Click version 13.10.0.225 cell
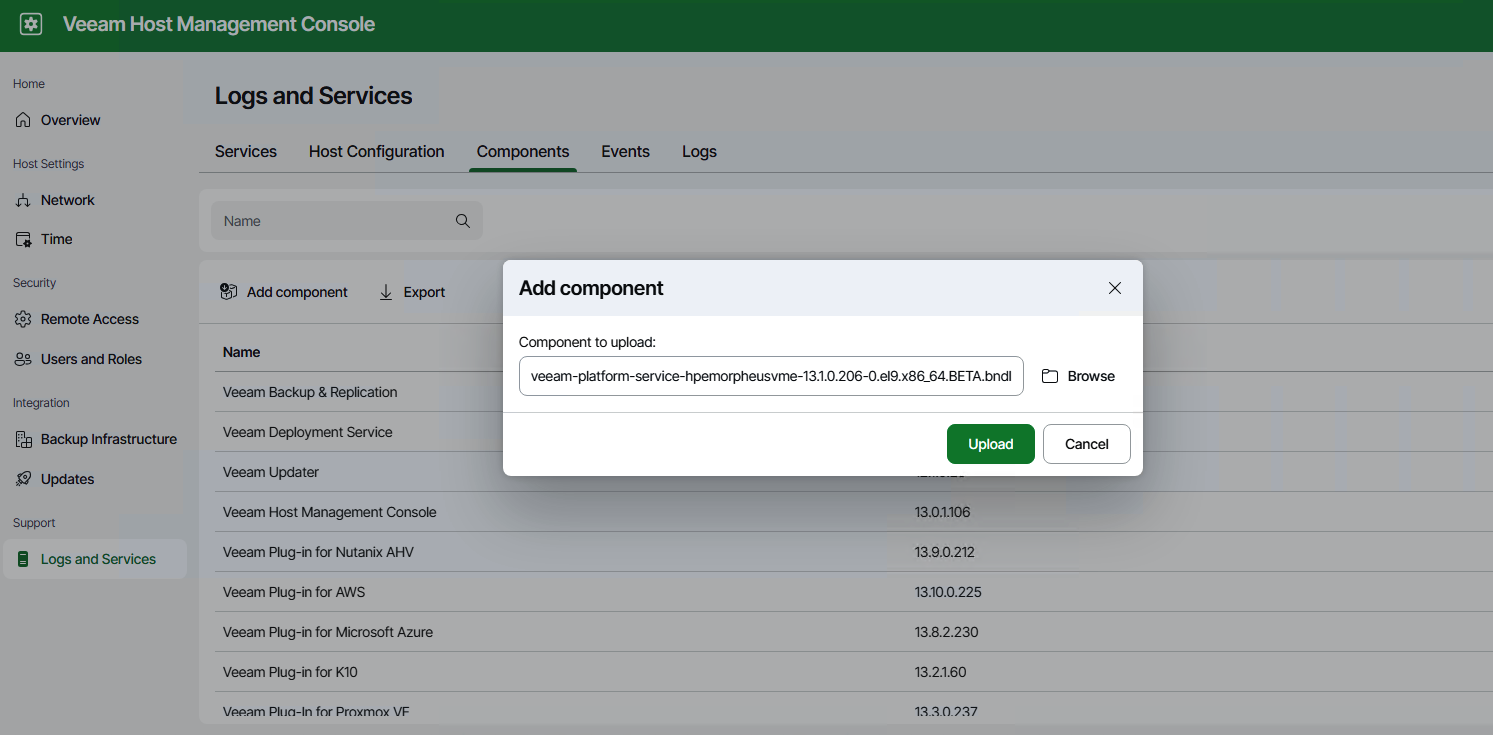Screen dimensions: 1493x735 pos(948,592)
